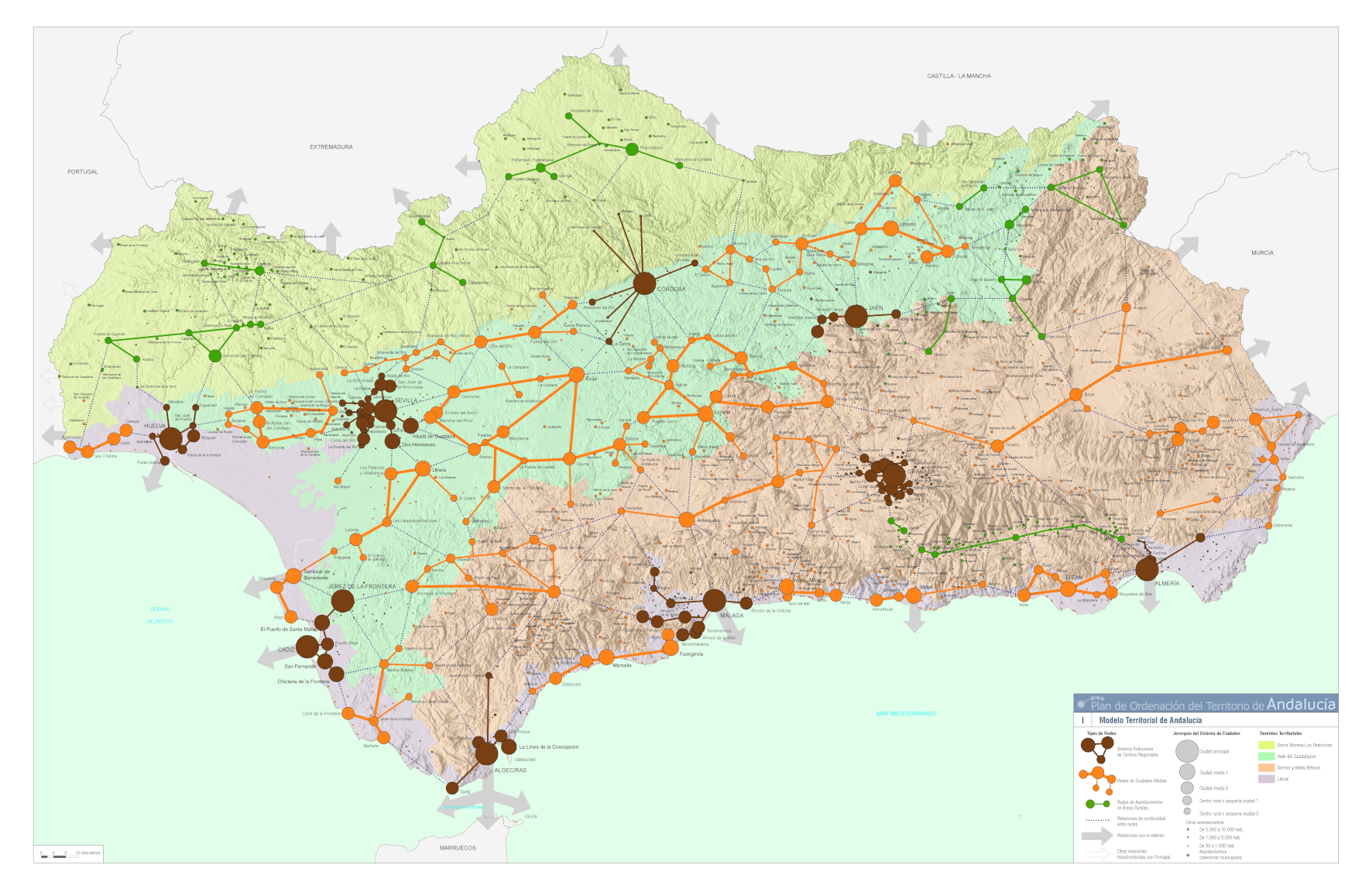Select the orange Ronda city node
Screen dimensions: 1372x882
[554, 592]
